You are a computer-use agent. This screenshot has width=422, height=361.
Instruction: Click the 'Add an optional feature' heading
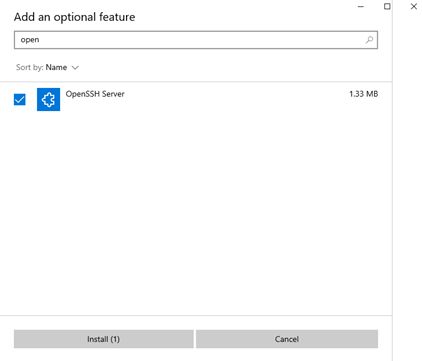[75, 17]
